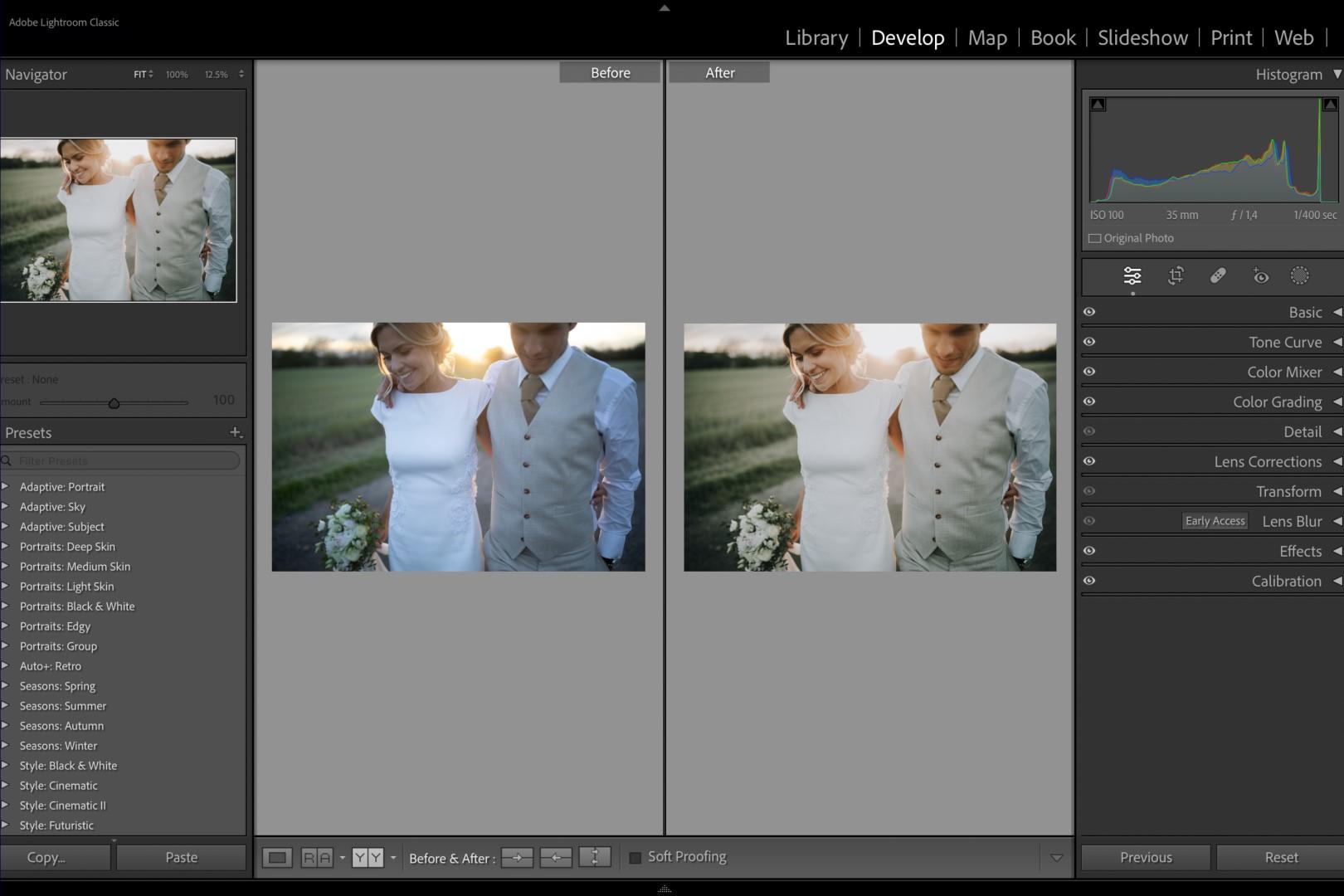Open the before and after view options dropdown

[x=393, y=858]
